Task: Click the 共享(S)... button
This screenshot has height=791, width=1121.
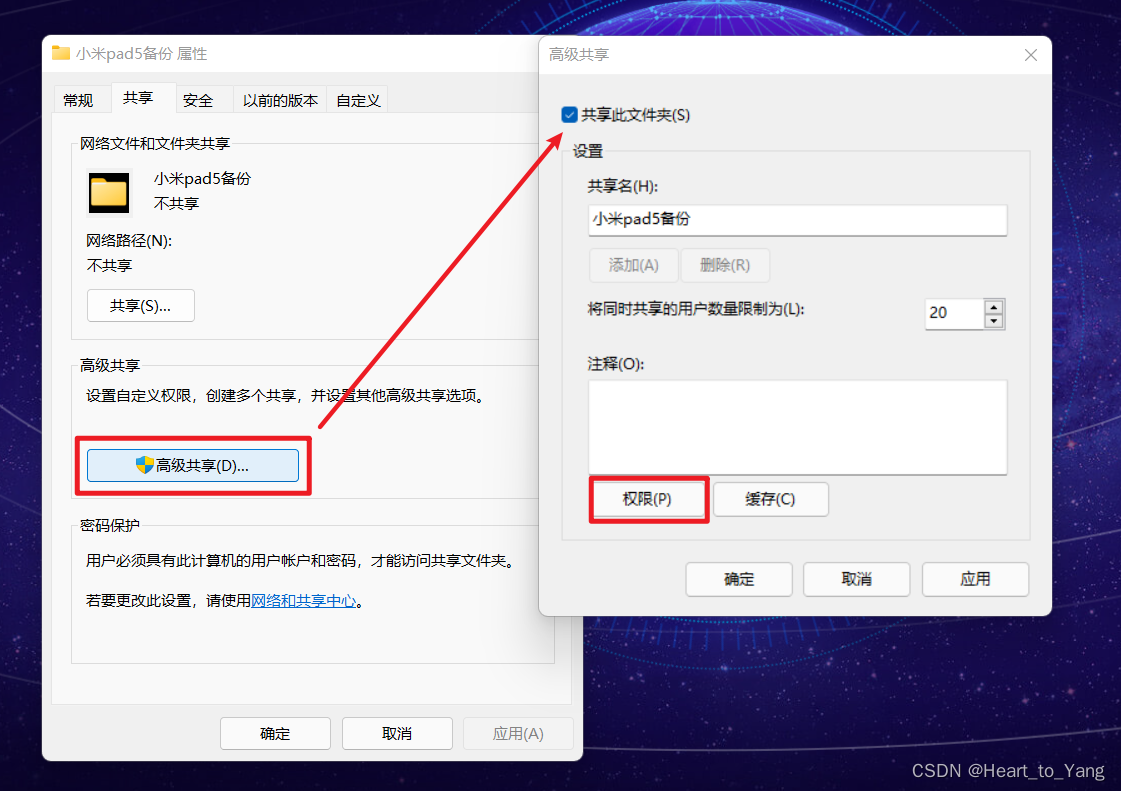Action: (x=140, y=305)
